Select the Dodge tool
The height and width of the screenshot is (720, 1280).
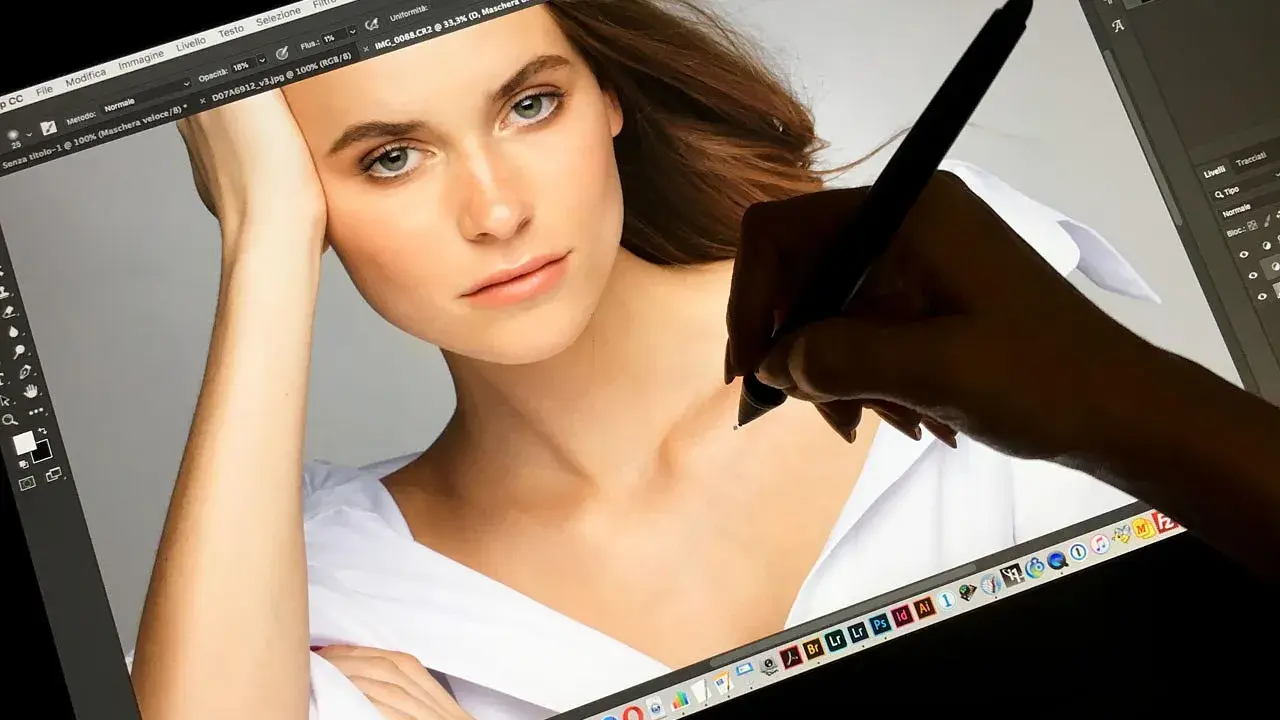pyautogui.click(x=19, y=351)
